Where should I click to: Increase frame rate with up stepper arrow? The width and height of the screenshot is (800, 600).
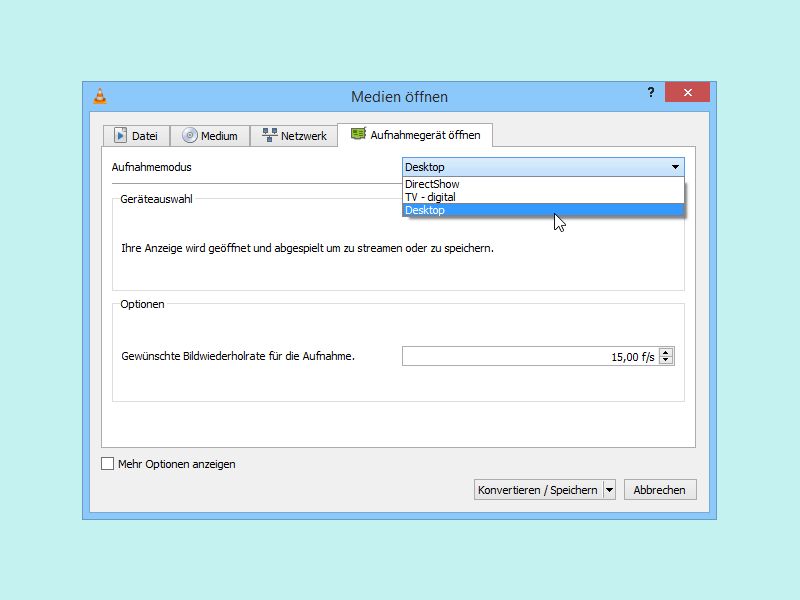click(666, 352)
